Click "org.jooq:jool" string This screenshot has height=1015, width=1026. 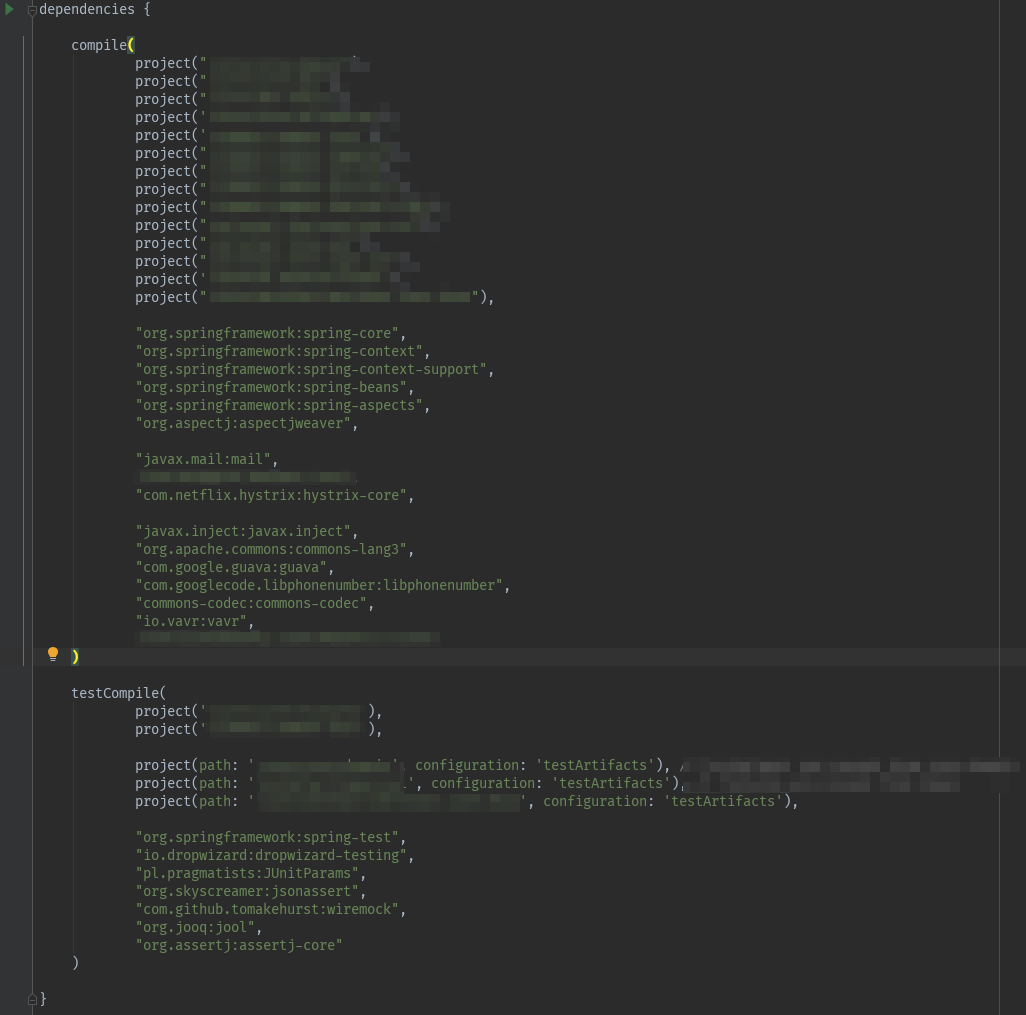tap(198, 927)
